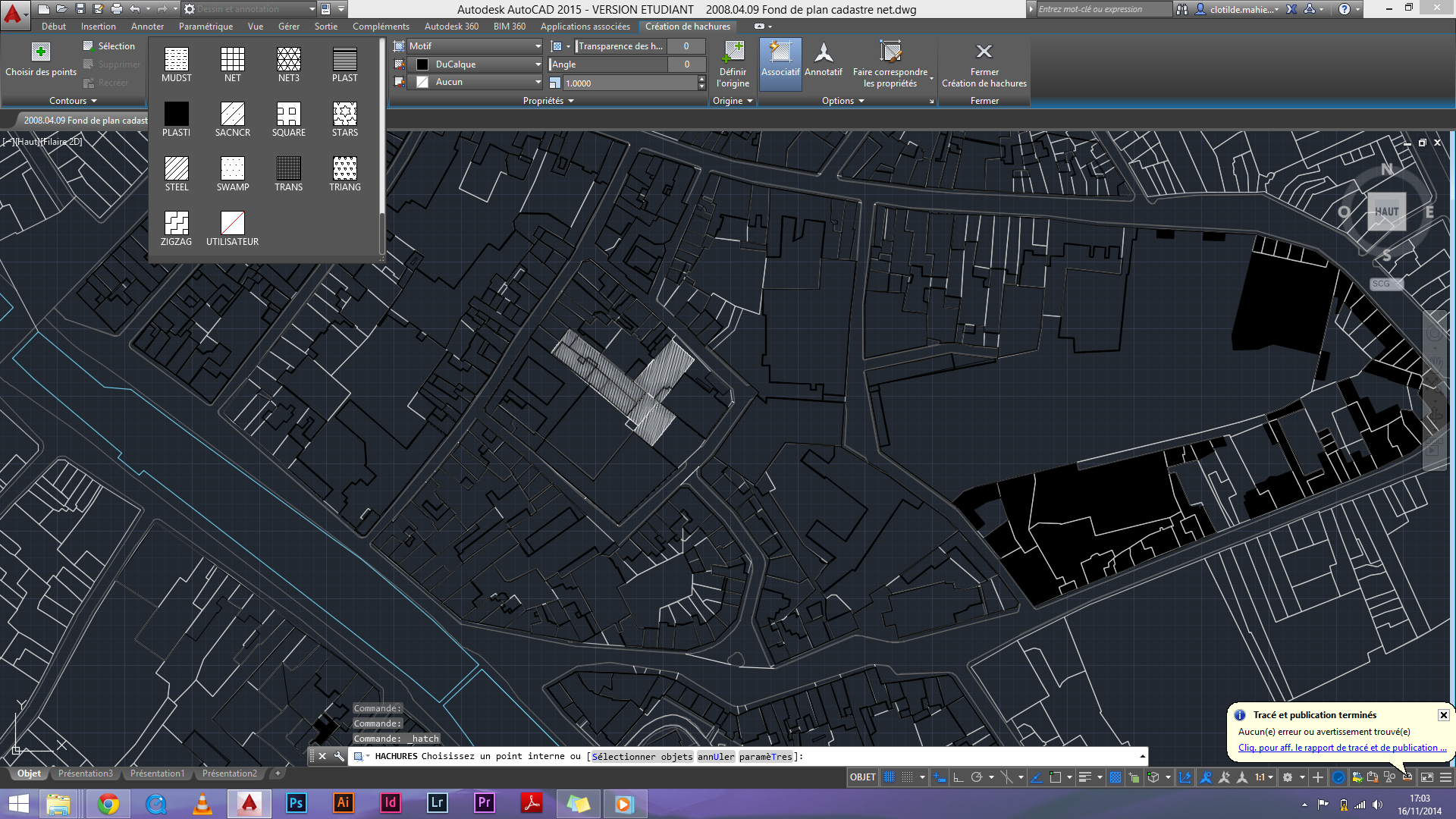1456x819 pixels.
Task: Click the hatch scale input field 1.0000
Action: (x=630, y=83)
